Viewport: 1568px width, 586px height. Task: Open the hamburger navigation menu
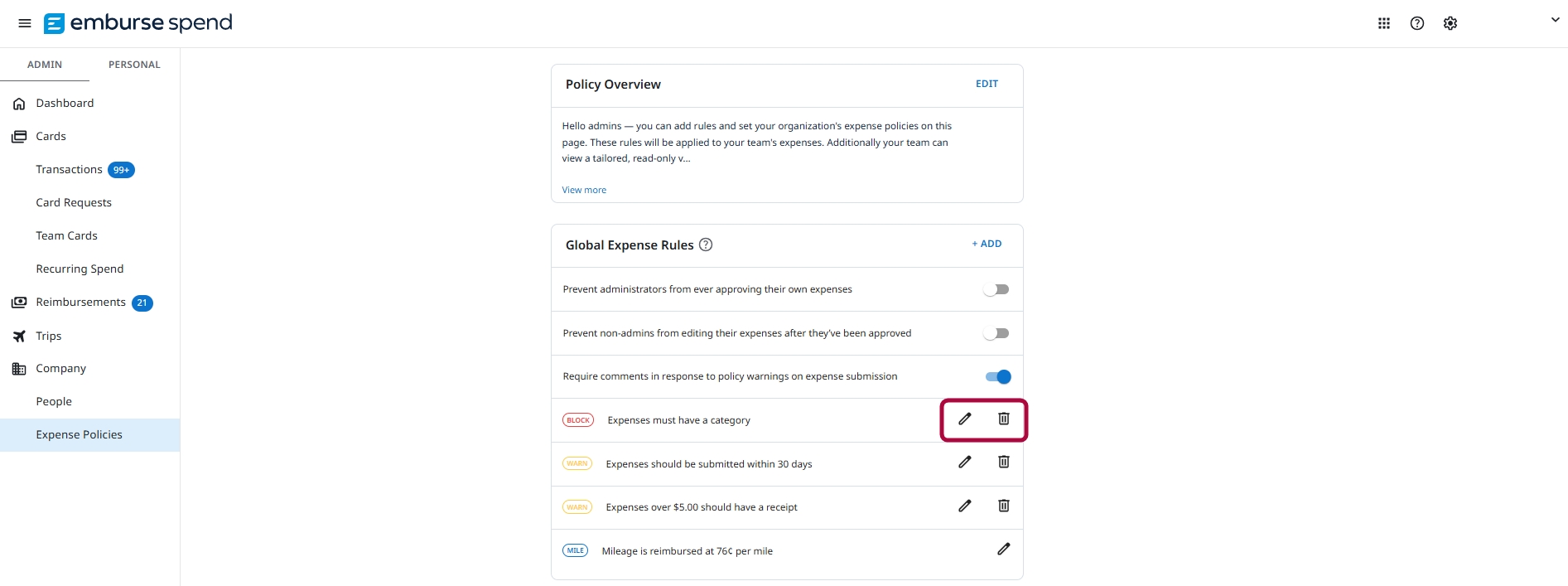(x=25, y=23)
